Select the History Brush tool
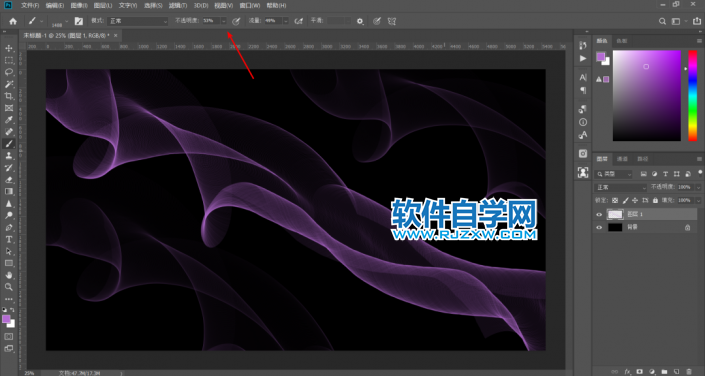The width and height of the screenshot is (705, 376). click(x=9, y=167)
